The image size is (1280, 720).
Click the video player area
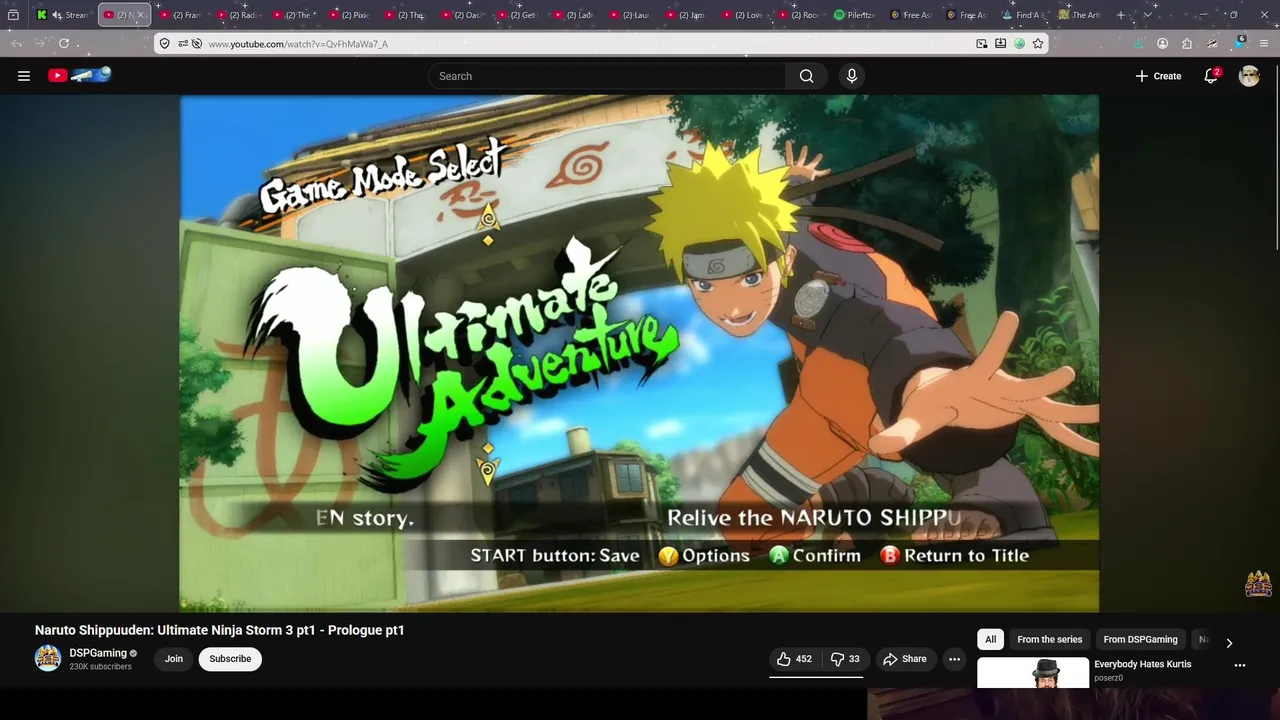pyautogui.click(x=639, y=353)
